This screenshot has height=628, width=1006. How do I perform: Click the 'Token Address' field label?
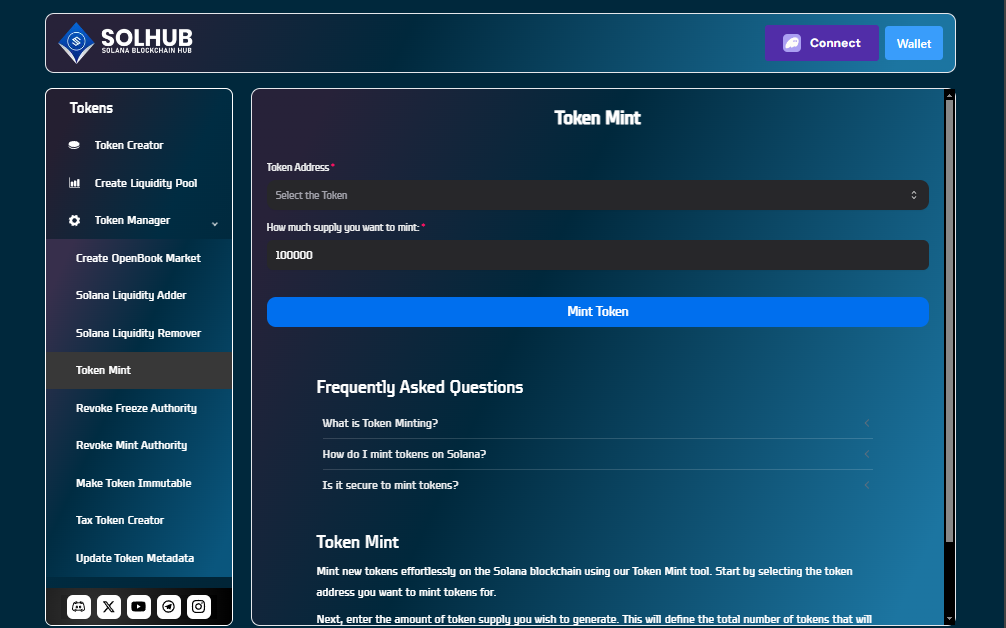coord(298,167)
